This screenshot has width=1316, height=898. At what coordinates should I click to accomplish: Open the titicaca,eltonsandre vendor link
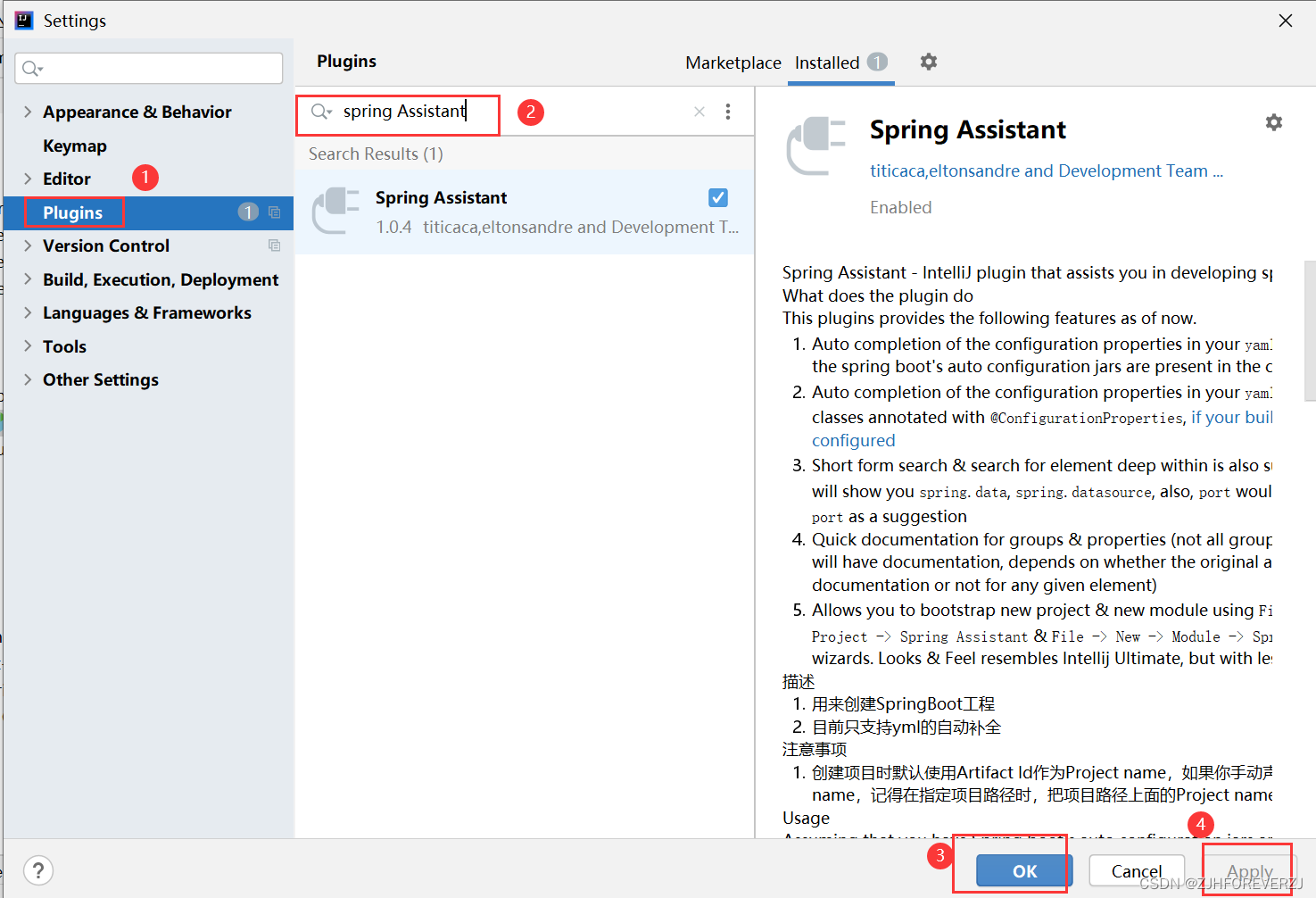pos(1046,170)
